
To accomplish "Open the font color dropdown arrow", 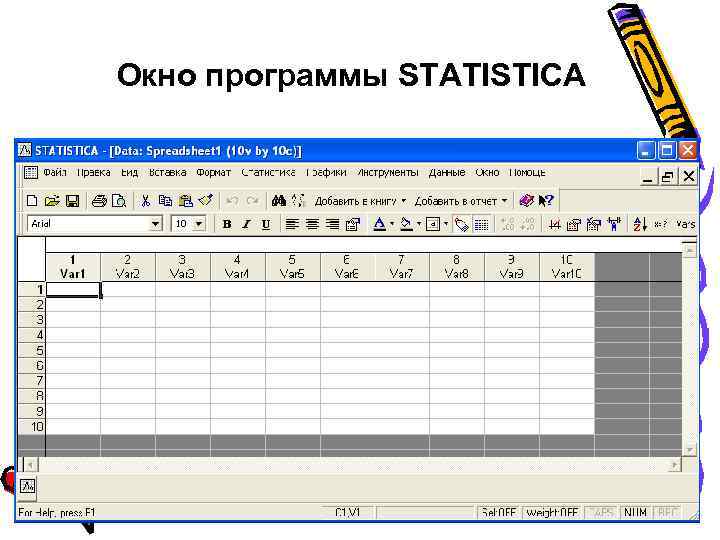I will (392, 224).
